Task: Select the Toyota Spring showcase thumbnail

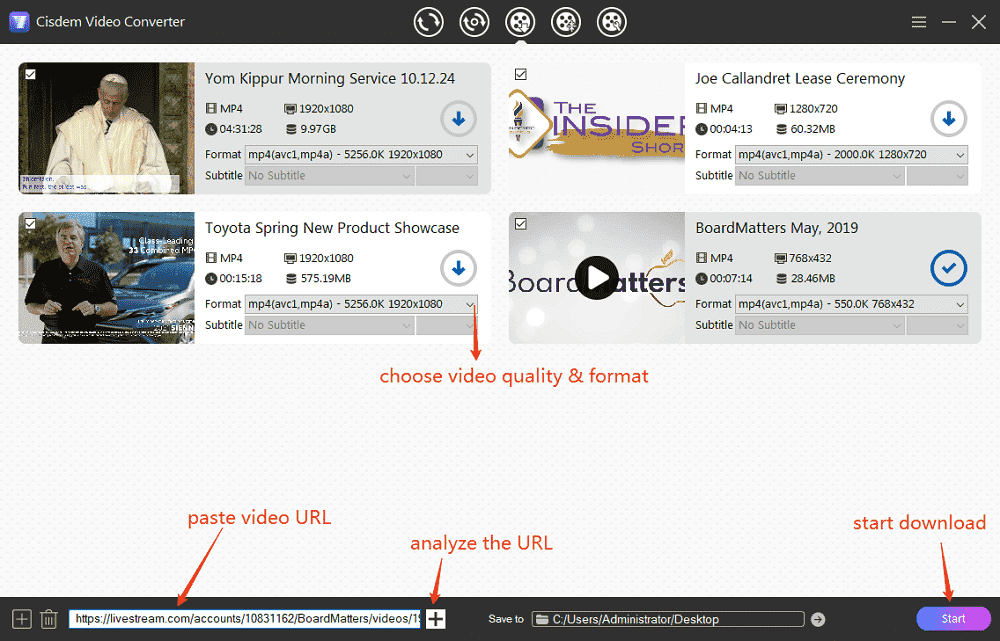Action: [107, 278]
